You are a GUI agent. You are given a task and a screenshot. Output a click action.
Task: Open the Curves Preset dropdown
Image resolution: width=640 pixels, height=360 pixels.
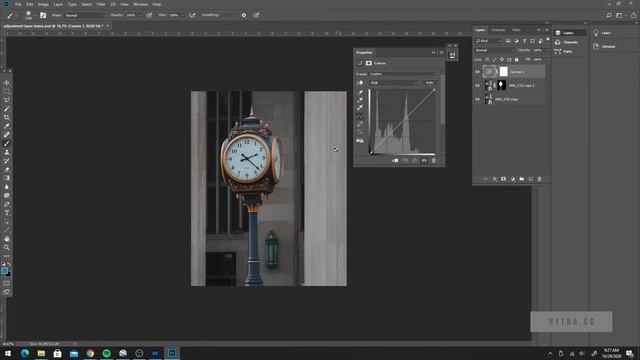[402, 74]
